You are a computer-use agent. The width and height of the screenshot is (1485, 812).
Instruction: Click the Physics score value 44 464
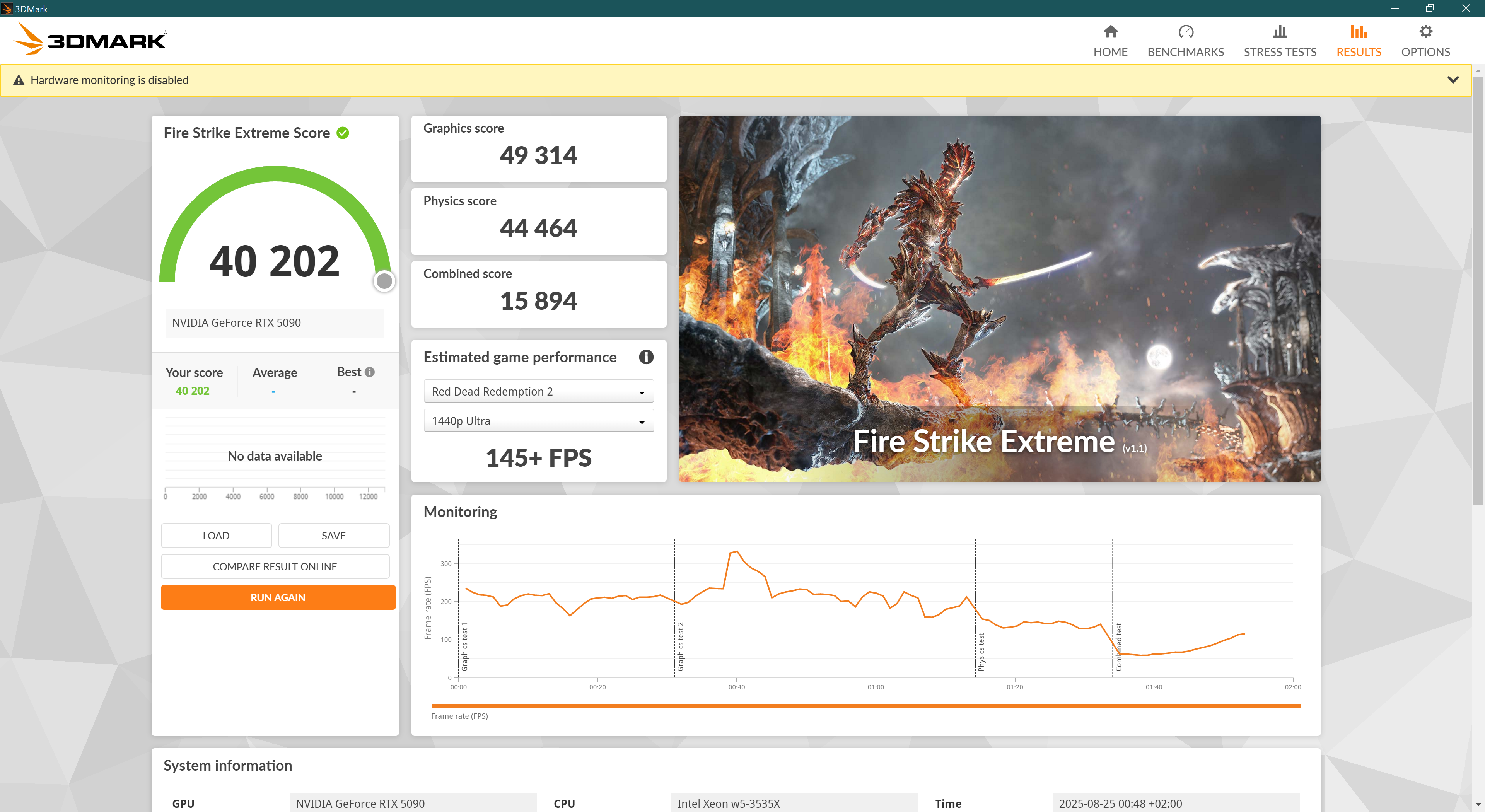(538, 228)
